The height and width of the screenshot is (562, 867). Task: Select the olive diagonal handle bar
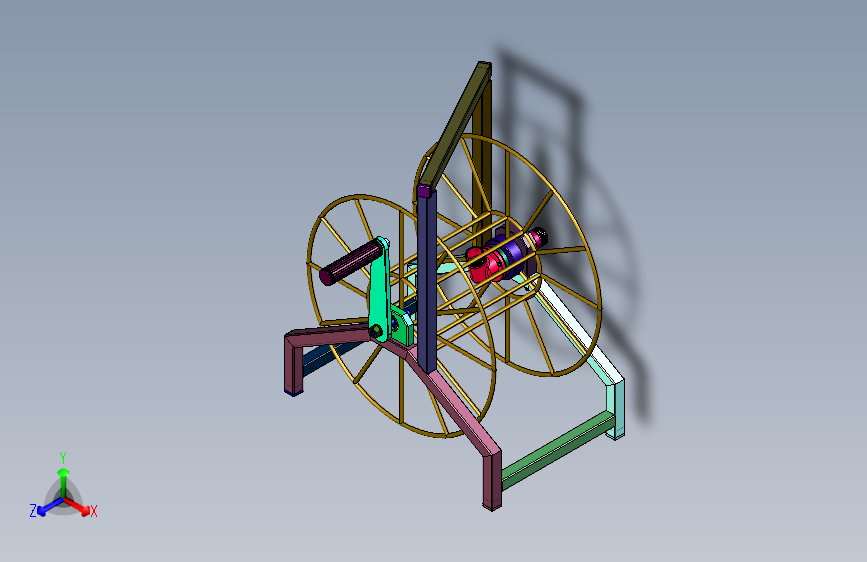point(458,124)
